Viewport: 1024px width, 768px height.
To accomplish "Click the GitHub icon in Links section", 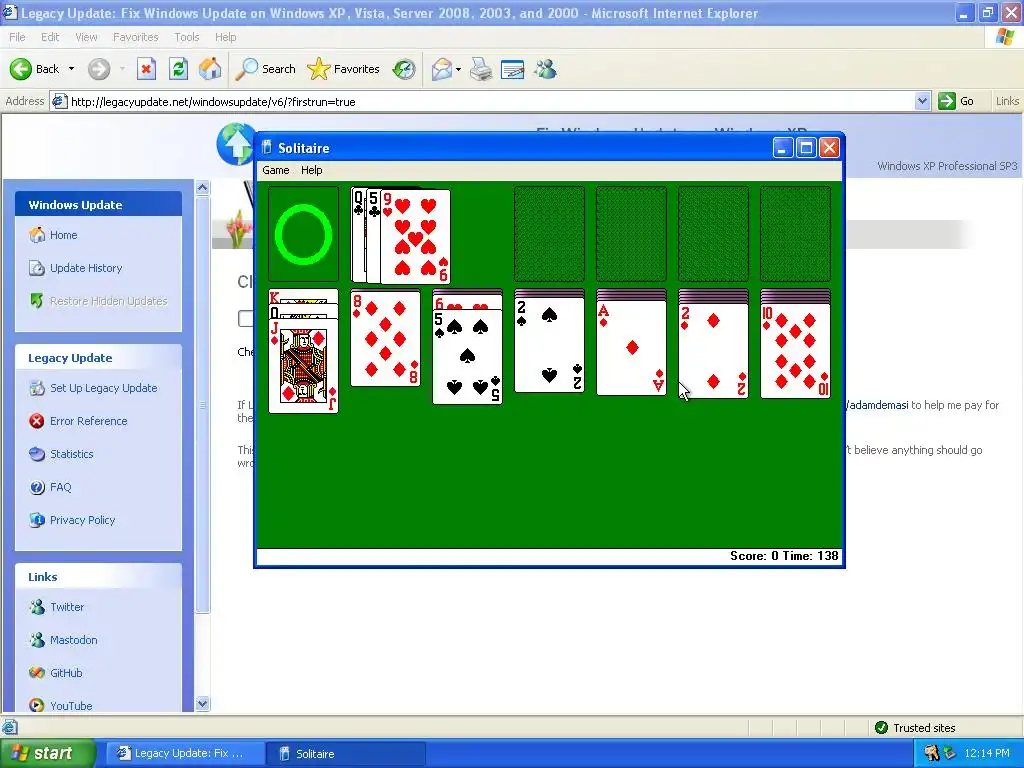I will click(37, 673).
